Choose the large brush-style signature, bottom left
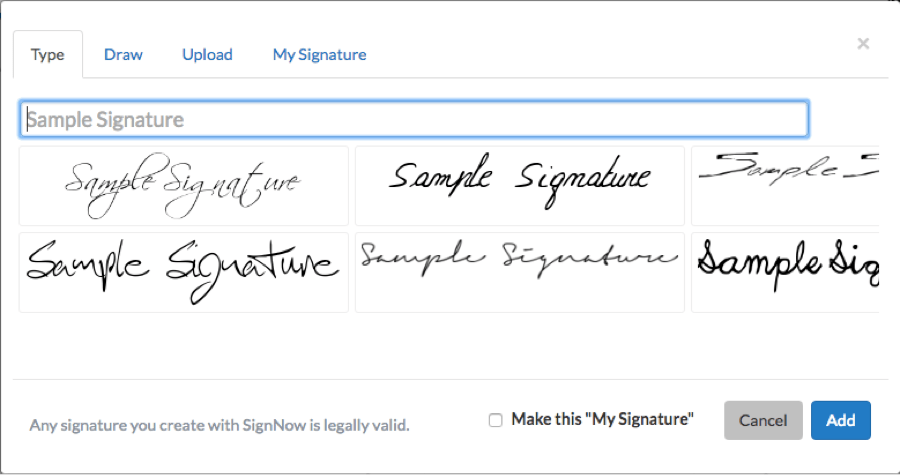Viewport: 900px width, 475px height. tap(184, 272)
